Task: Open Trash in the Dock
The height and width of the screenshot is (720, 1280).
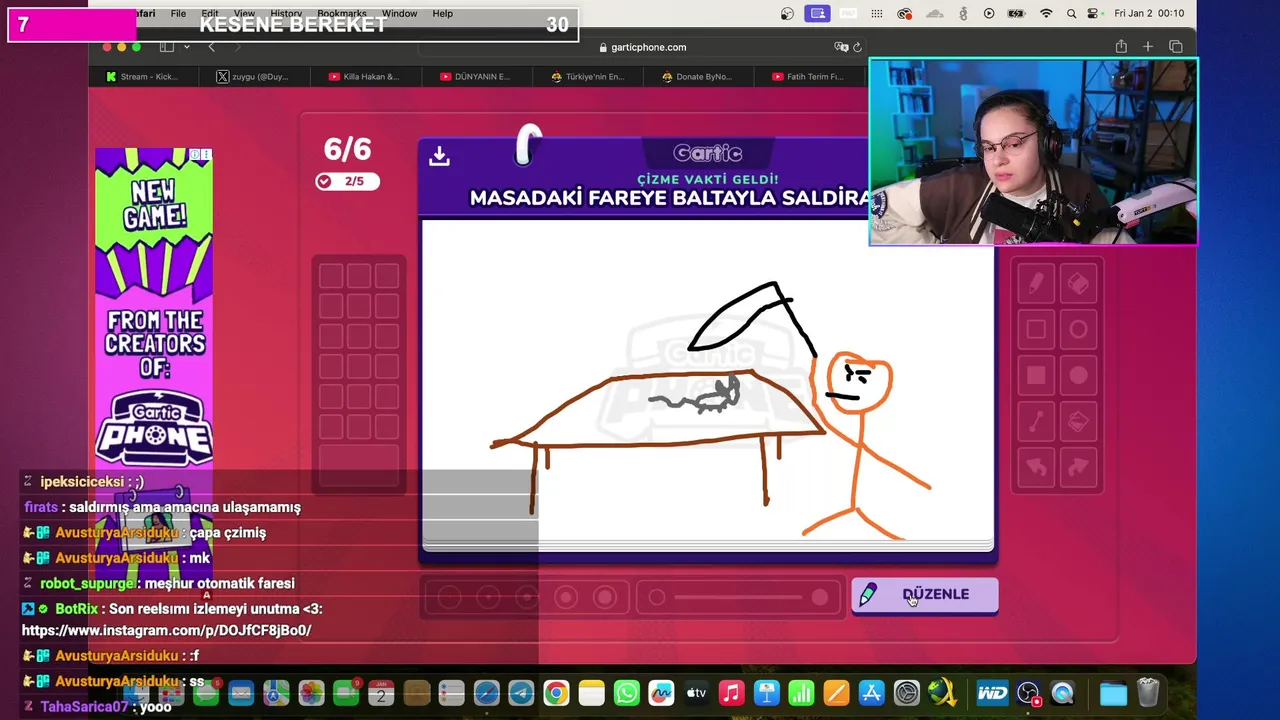Action: (1148, 693)
